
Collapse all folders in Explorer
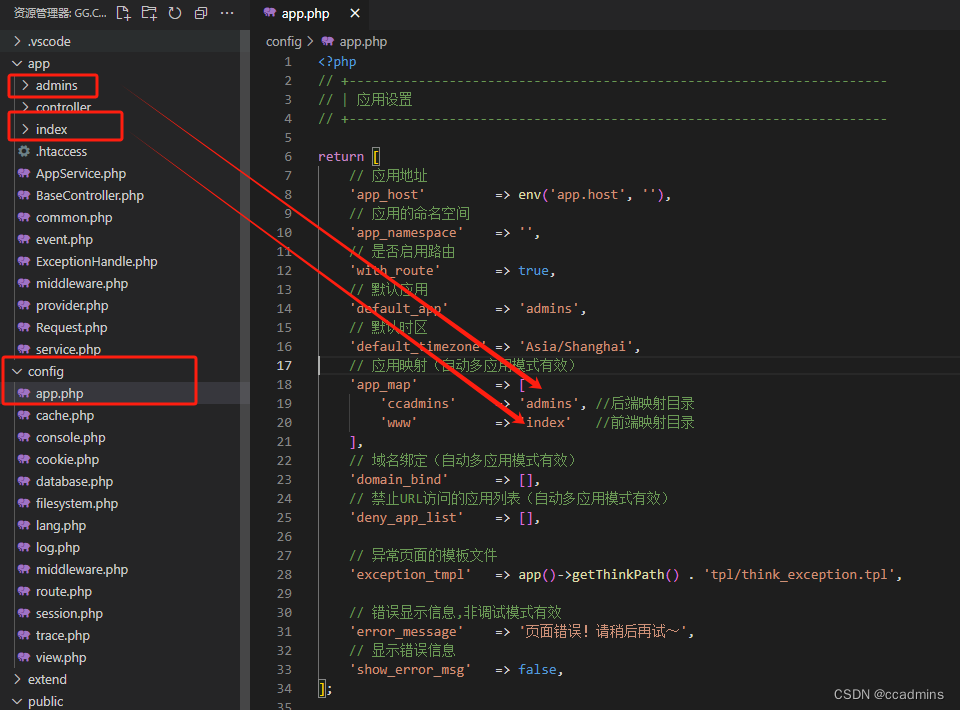(x=200, y=12)
